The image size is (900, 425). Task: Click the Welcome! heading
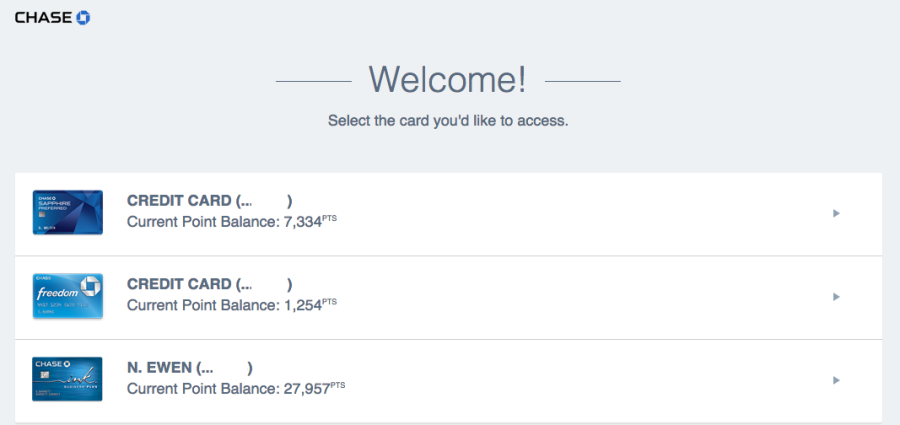447,79
